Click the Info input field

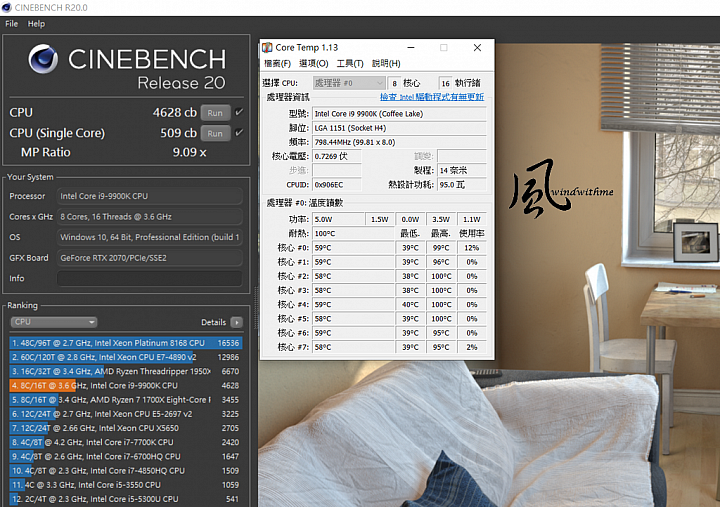click(x=149, y=278)
